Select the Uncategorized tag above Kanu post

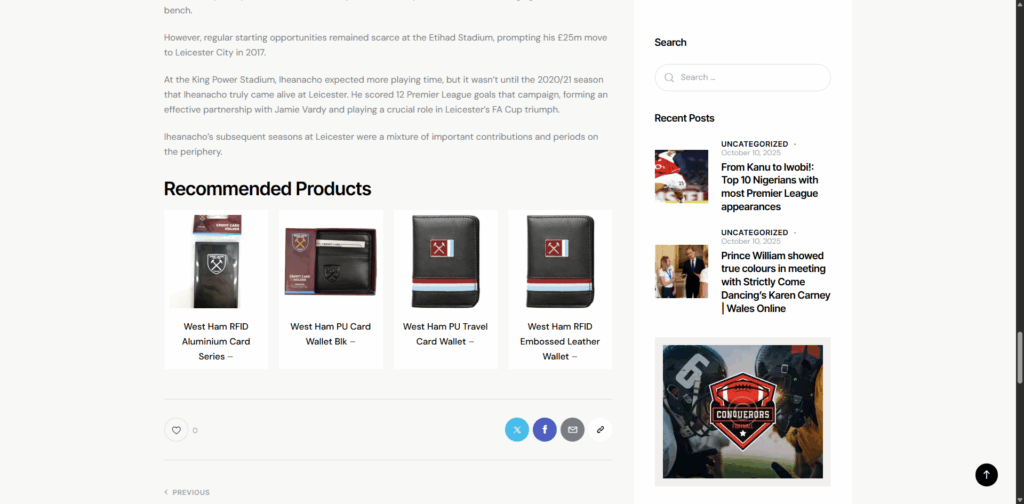754,144
